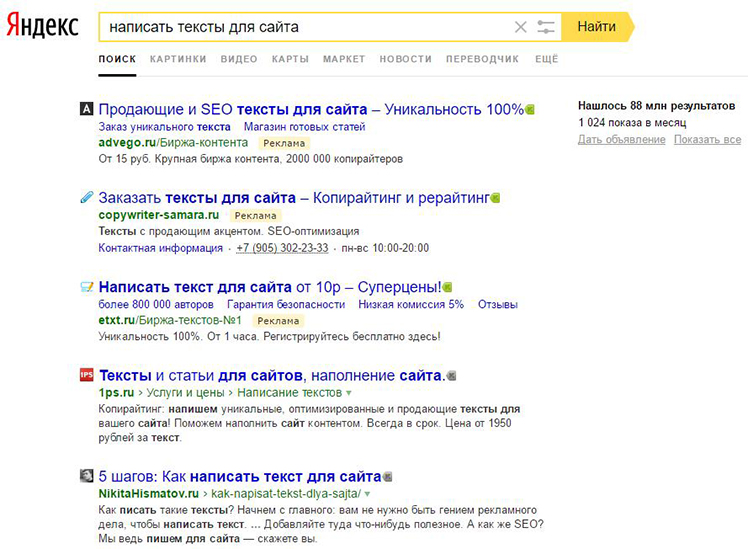Open 'Продающие и SEO тексты для сайта' result
Image resolution: width=748 pixels, height=549 pixels.
(x=311, y=109)
